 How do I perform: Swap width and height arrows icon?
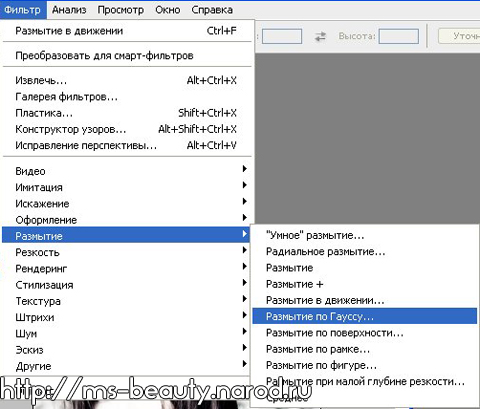(x=320, y=36)
